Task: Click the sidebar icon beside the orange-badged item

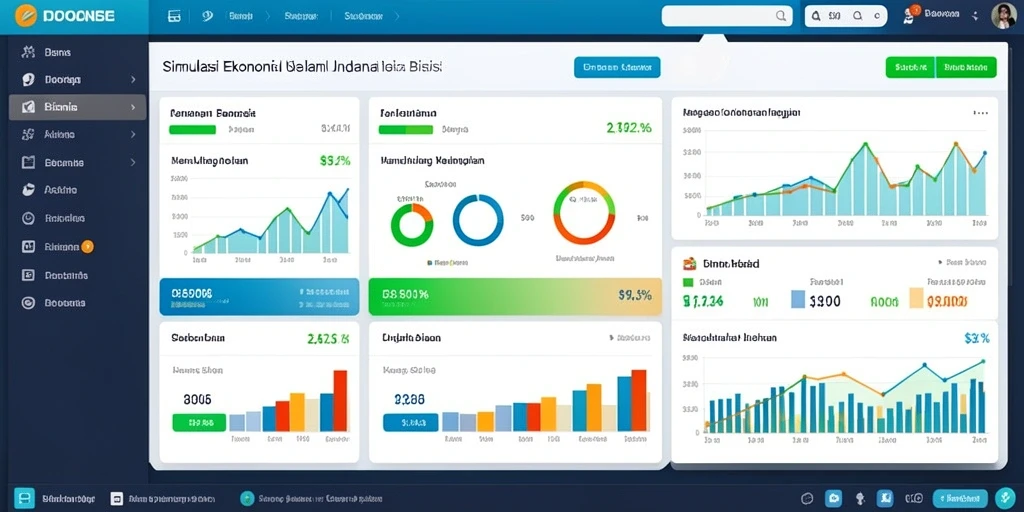Action: tap(28, 247)
